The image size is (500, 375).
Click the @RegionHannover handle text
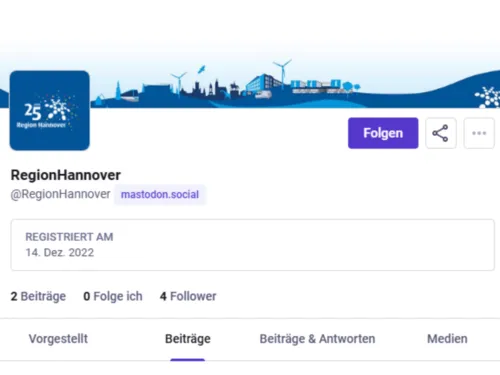[60, 194]
